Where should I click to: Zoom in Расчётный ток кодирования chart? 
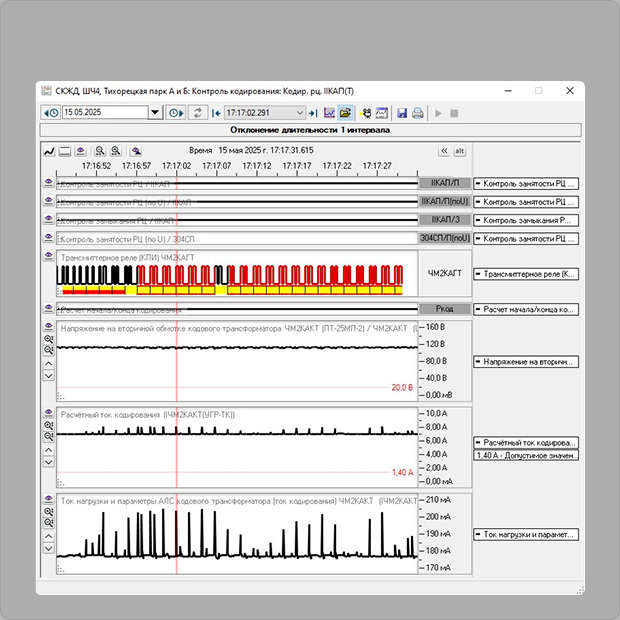49,425
